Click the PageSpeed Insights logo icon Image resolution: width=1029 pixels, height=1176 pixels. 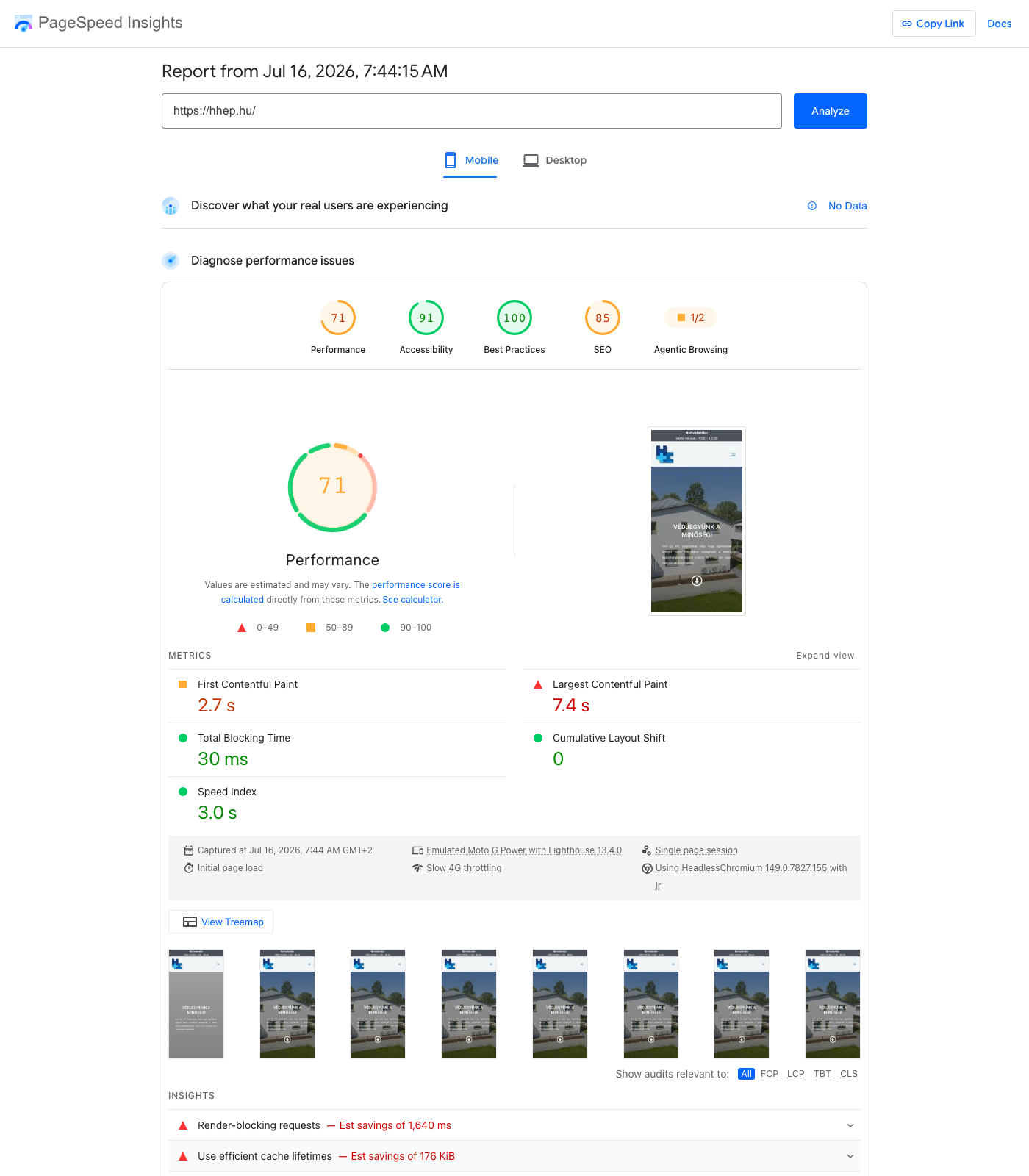(x=24, y=24)
